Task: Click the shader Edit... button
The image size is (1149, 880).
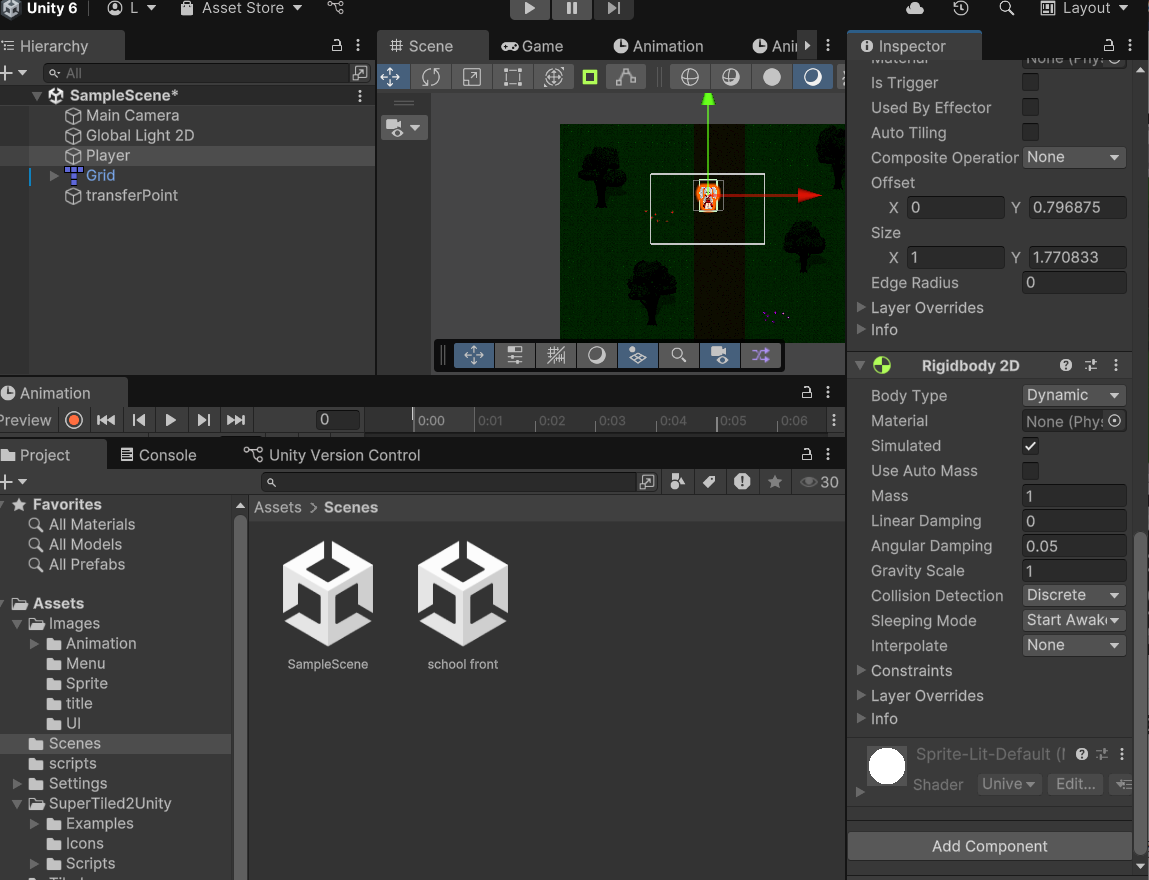Action: [x=1075, y=784]
